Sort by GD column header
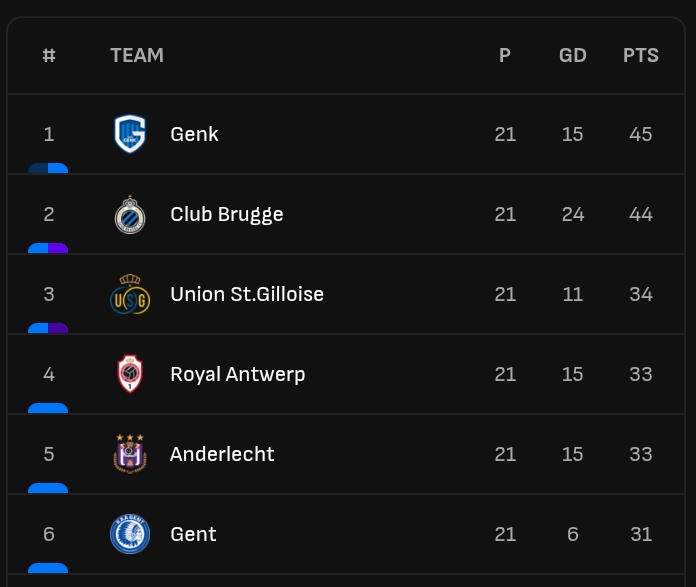The image size is (696, 587). 573,56
